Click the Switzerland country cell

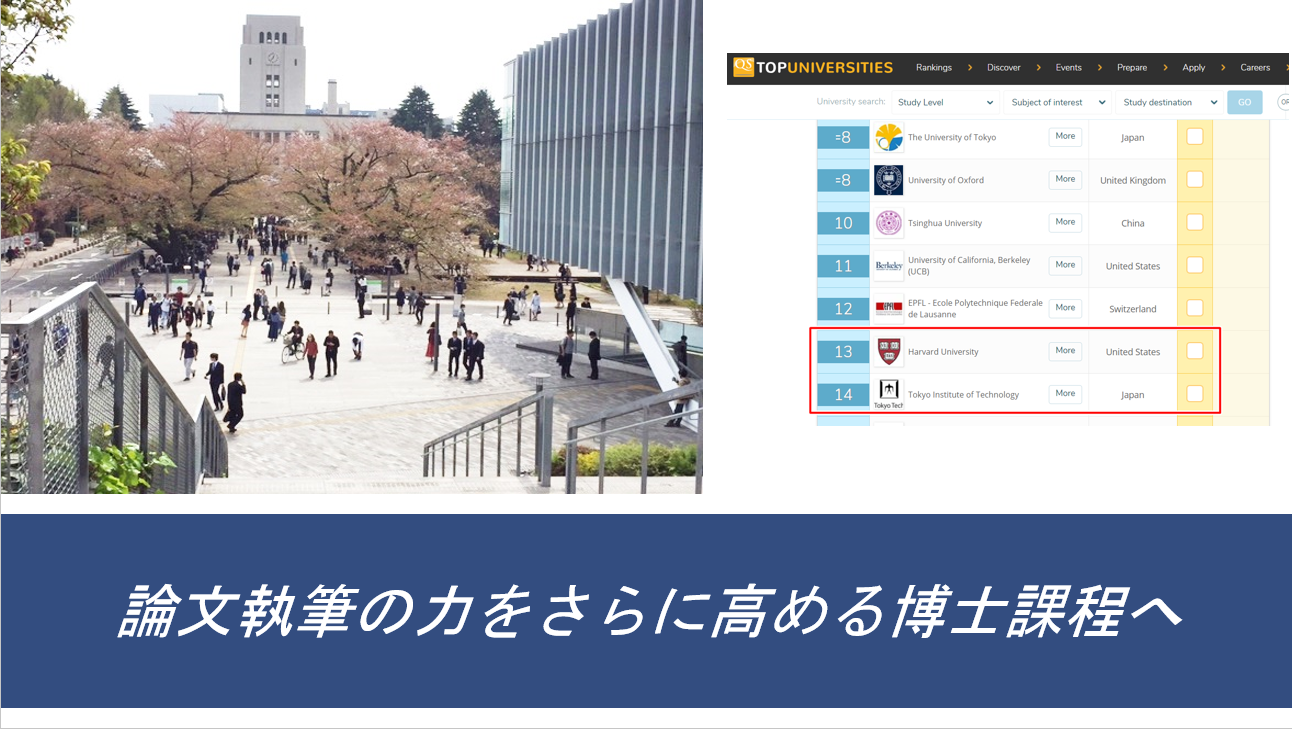(x=1133, y=309)
